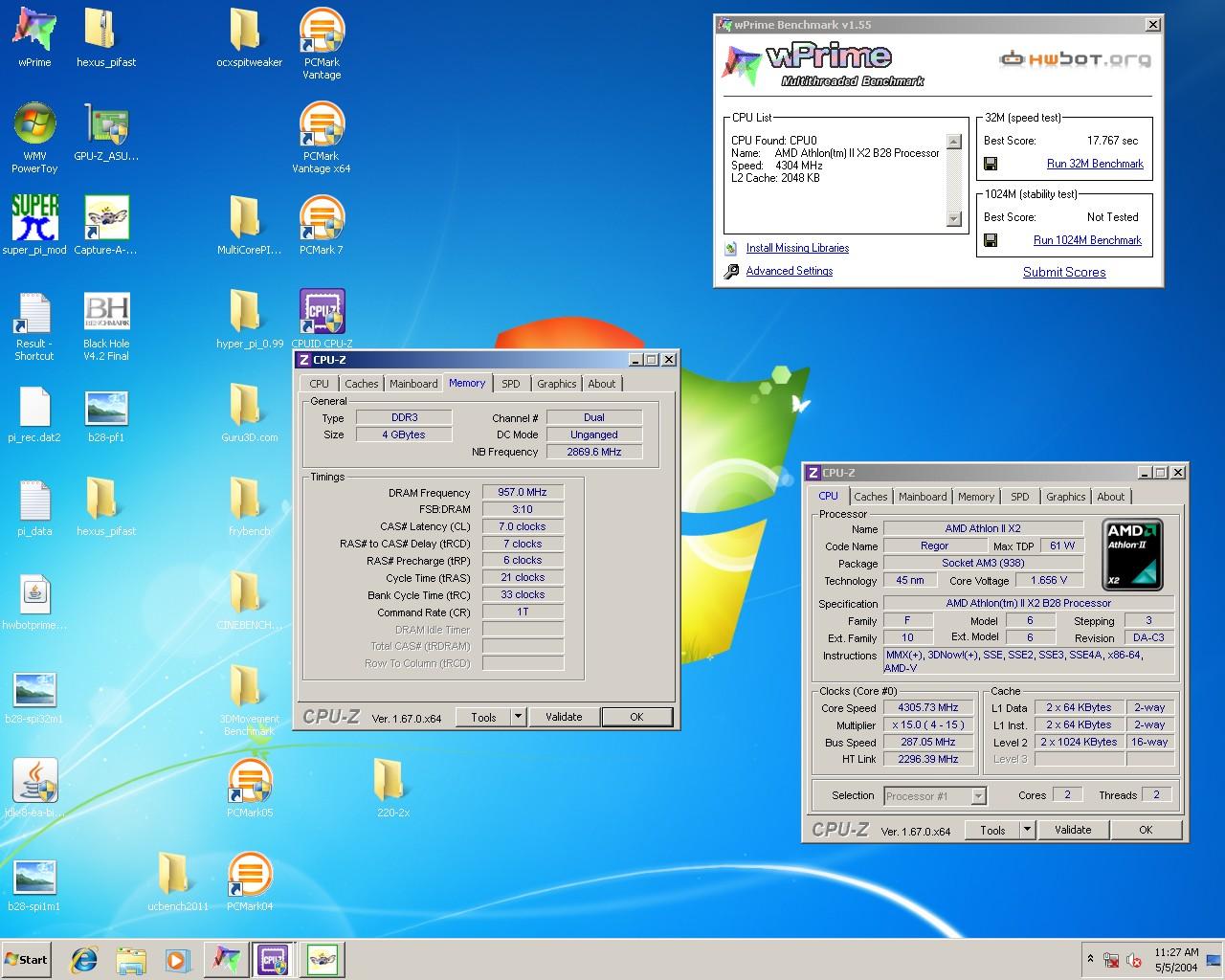Show hidden system tray icons
The height and width of the screenshot is (980, 1225).
[1090, 959]
